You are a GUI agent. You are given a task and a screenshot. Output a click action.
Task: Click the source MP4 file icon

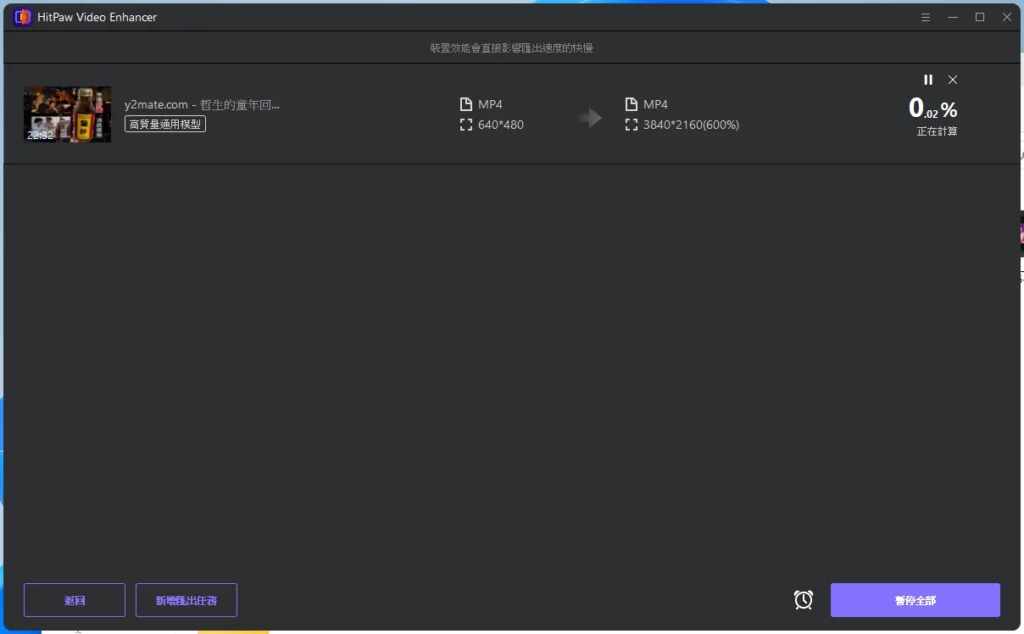coord(466,104)
